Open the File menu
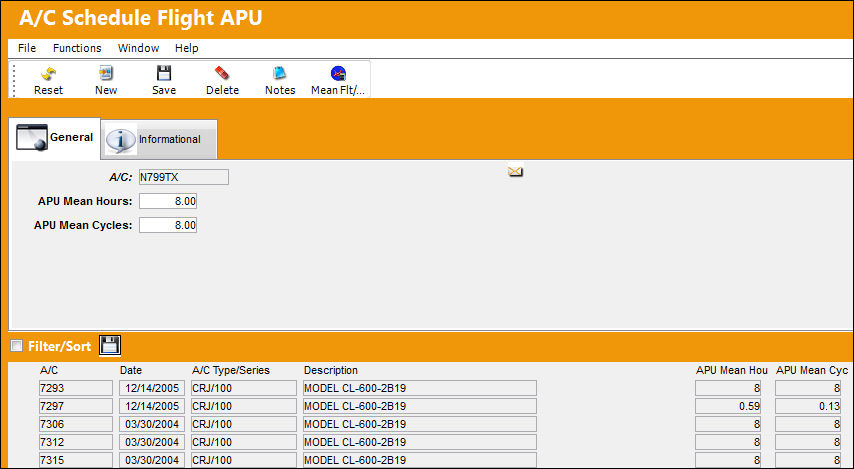 click(27, 48)
